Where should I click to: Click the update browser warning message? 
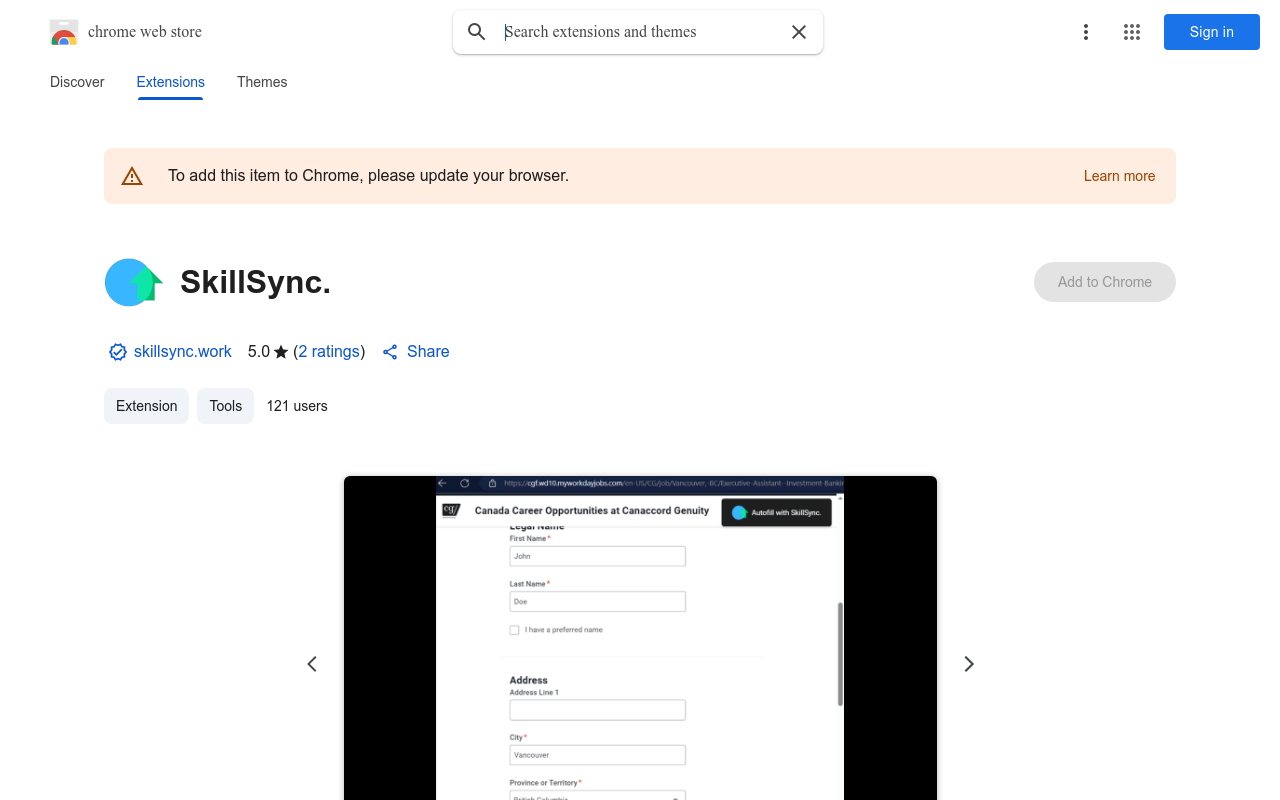point(368,176)
